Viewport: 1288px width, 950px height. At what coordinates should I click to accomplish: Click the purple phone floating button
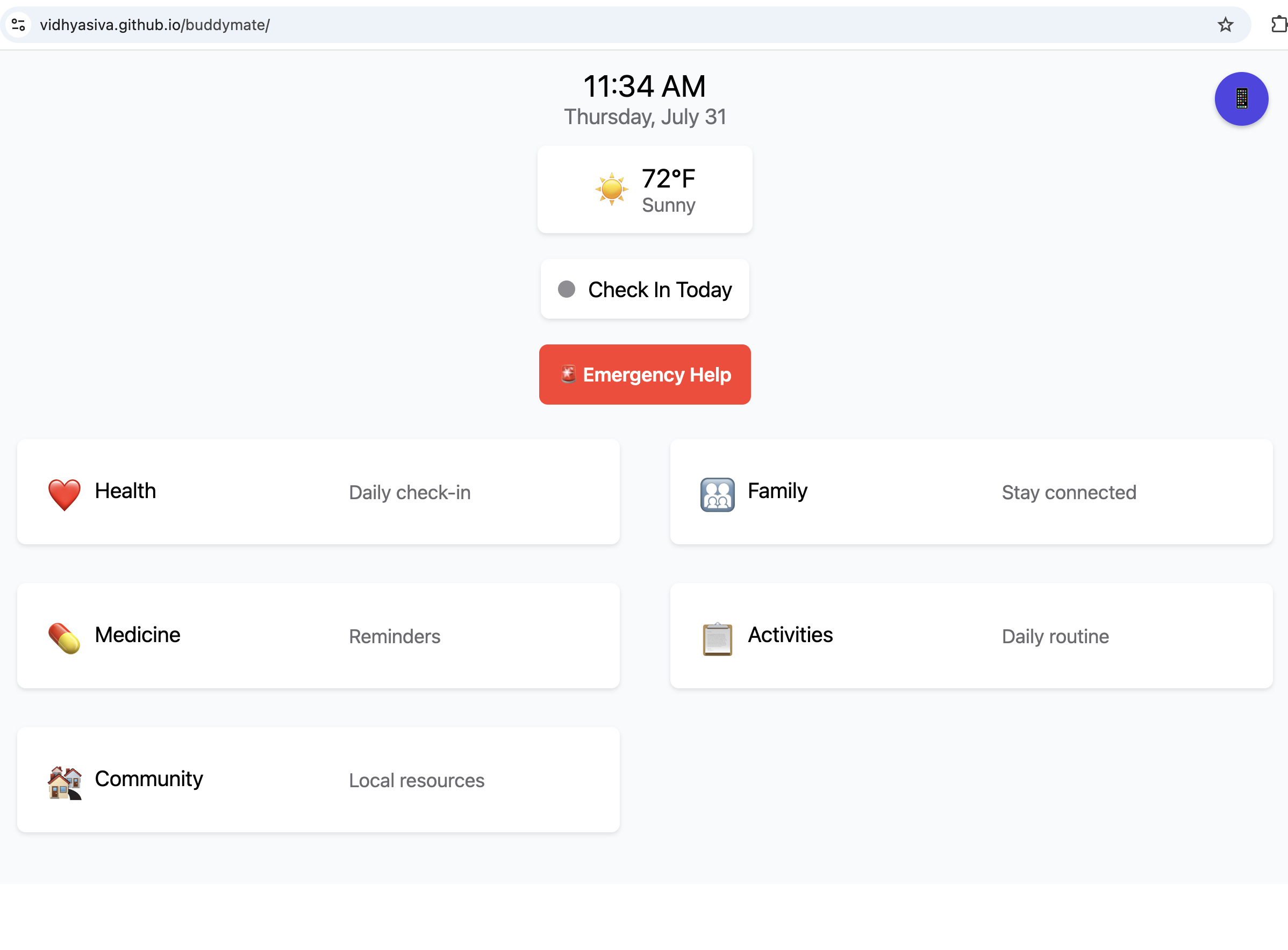[x=1241, y=99]
